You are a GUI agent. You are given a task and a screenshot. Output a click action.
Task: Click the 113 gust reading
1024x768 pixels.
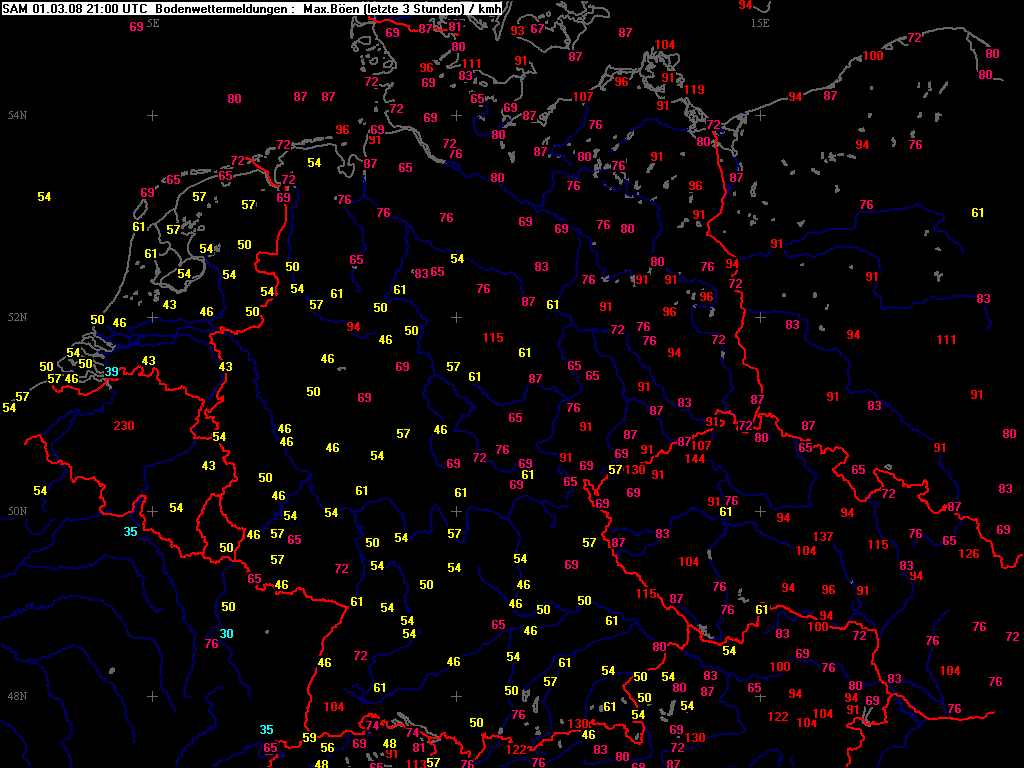(x=415, y=763)
